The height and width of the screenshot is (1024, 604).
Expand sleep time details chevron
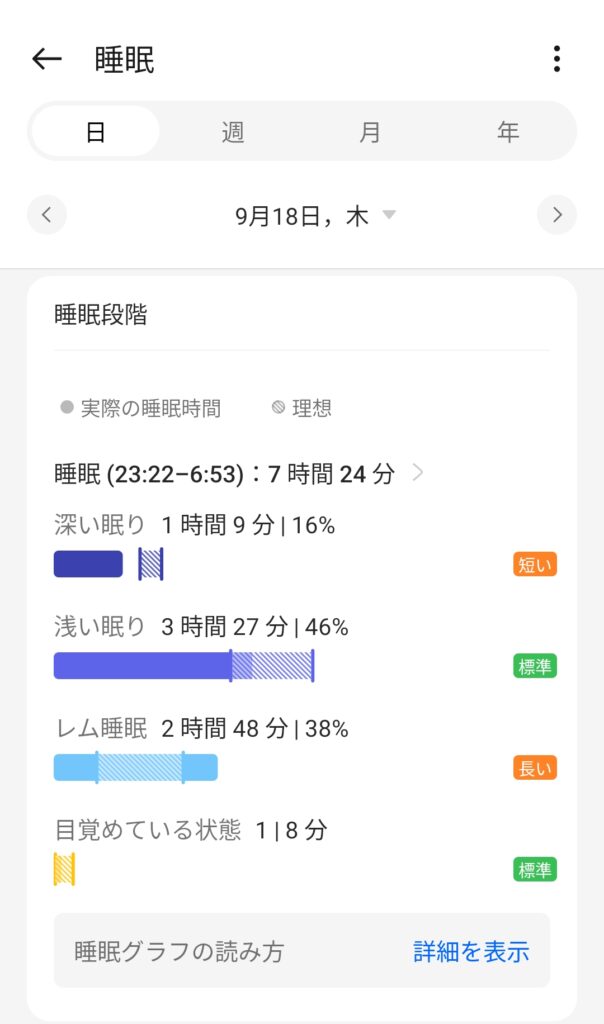tap(418, 473)
